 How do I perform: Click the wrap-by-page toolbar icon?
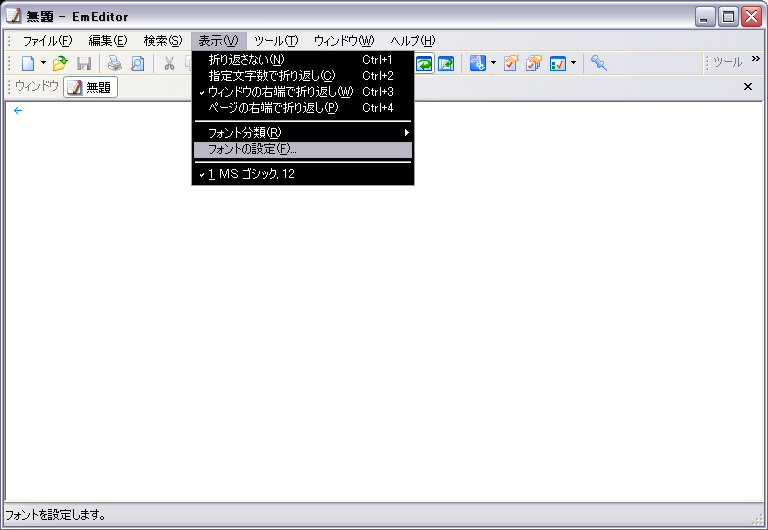(446, 63)
